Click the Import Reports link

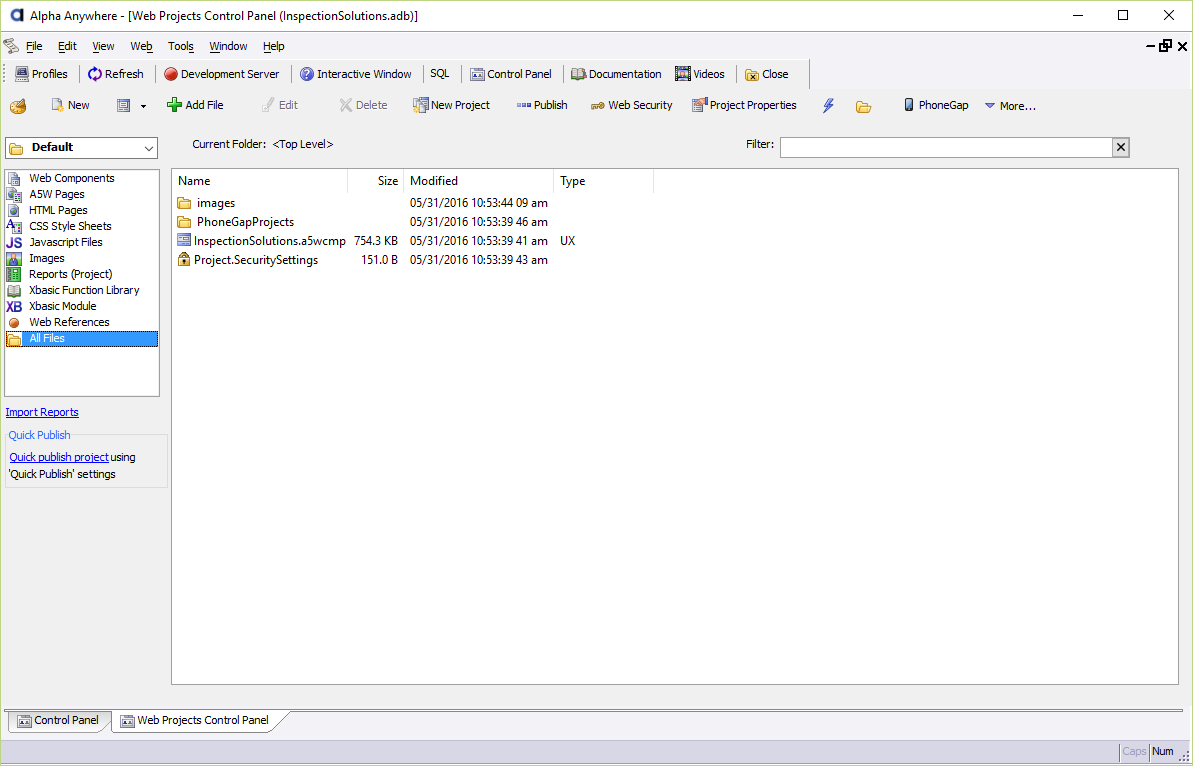pos(42,412)
